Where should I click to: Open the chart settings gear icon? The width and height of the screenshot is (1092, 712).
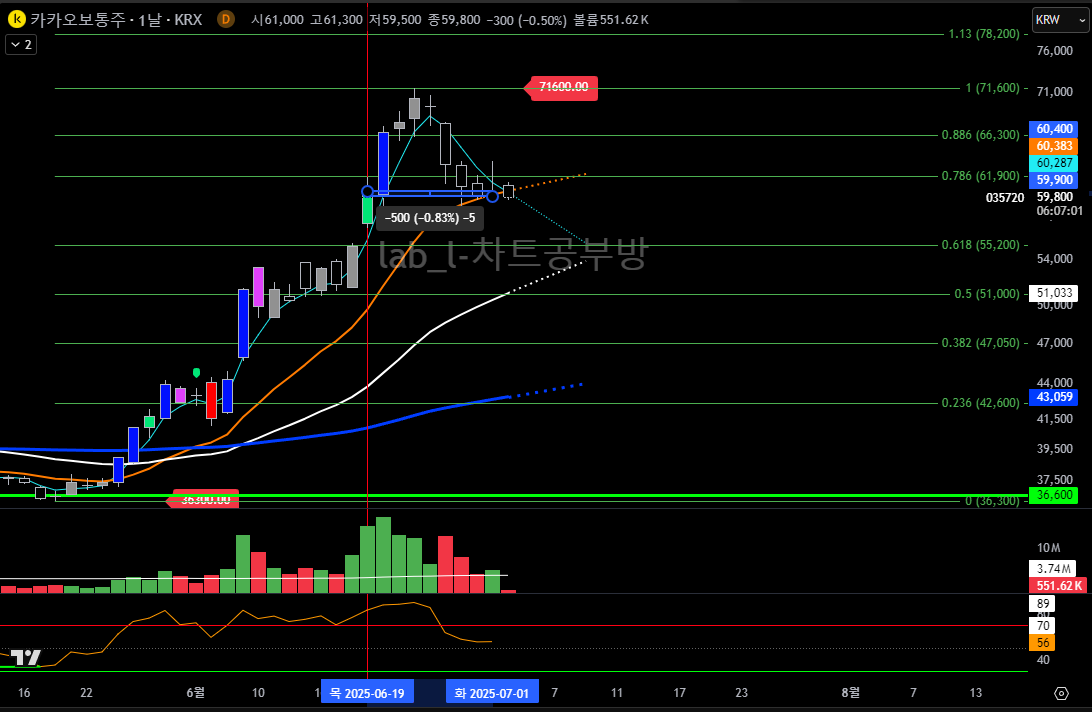tap(1061, 693)
